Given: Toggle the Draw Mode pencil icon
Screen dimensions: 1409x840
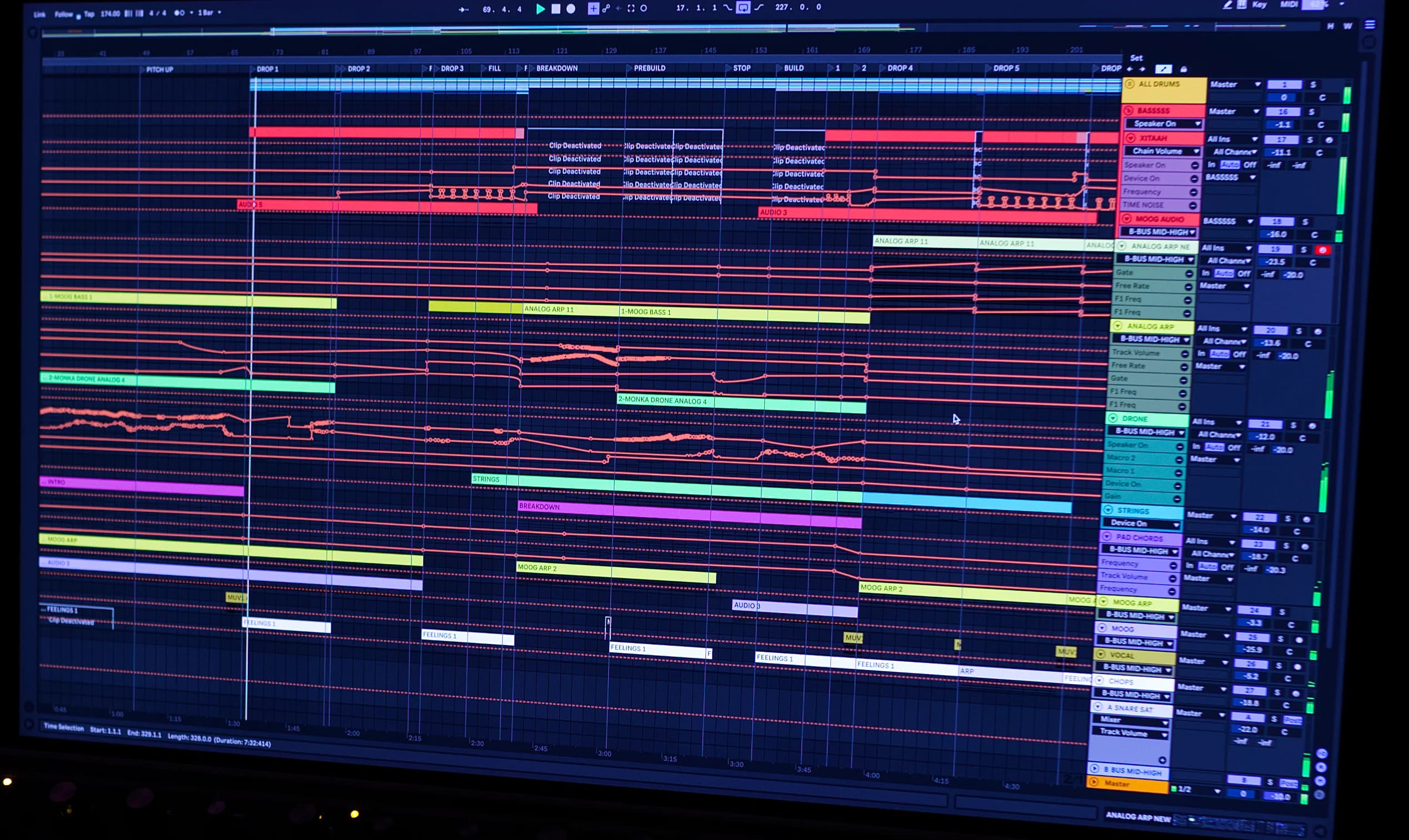Looking at the screenshot, I should [1227, 4].
